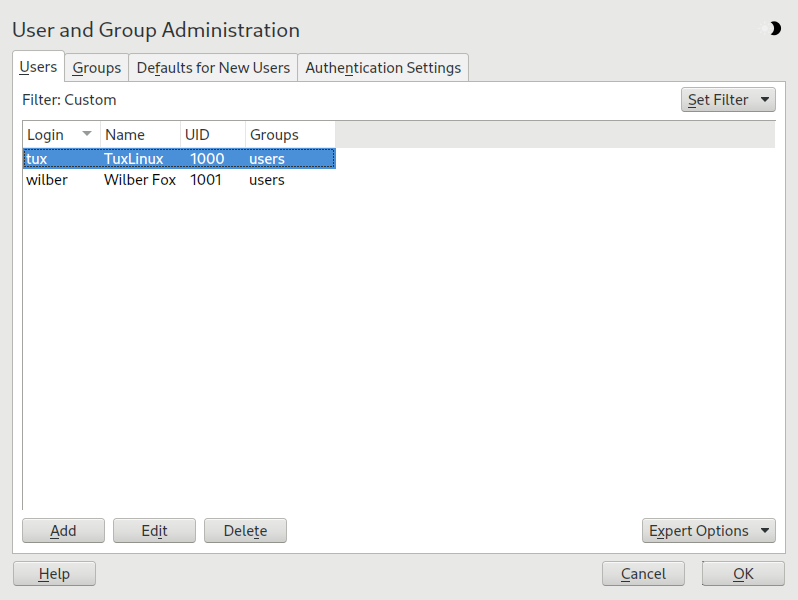Expand the Expert Options menu

pos(708,531)
